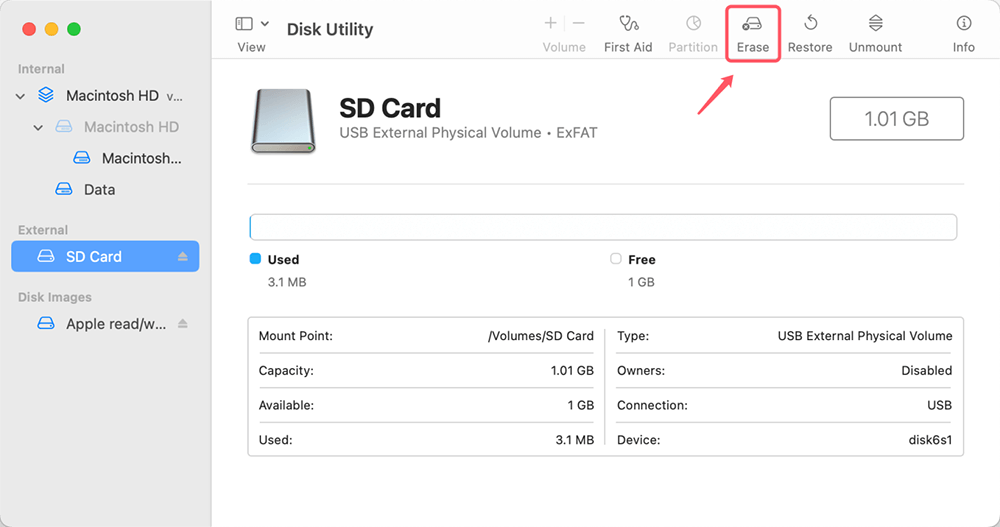Click the Used 3.1 MB table value
This screenshot has height=527, width=1000.
coord(575,440)
